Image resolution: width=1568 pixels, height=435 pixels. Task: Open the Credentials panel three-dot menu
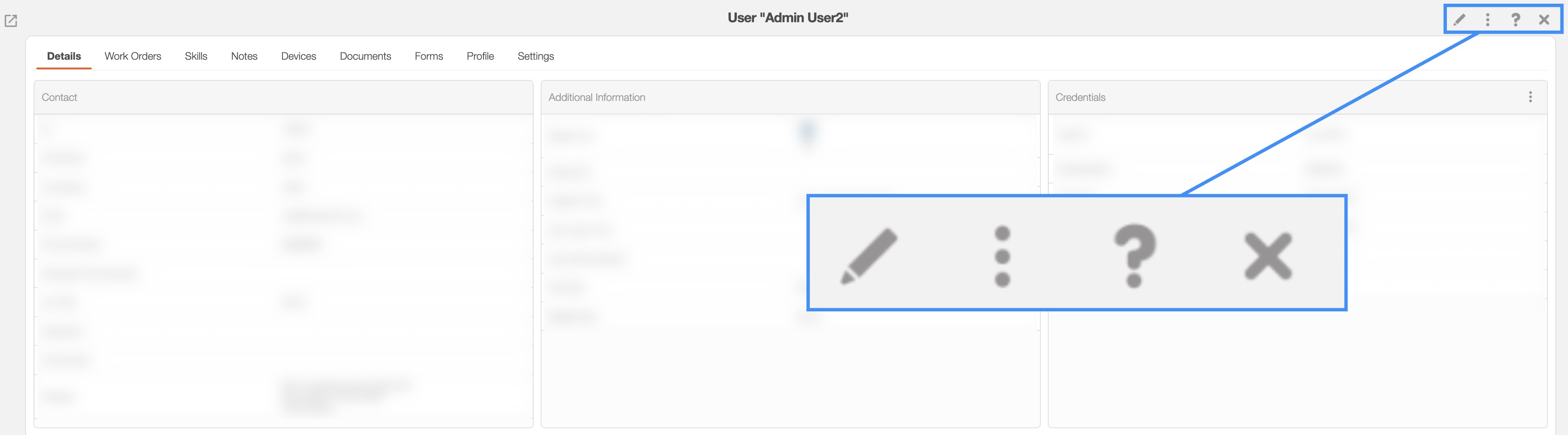pyautogui.click(x=1530, y=97)
